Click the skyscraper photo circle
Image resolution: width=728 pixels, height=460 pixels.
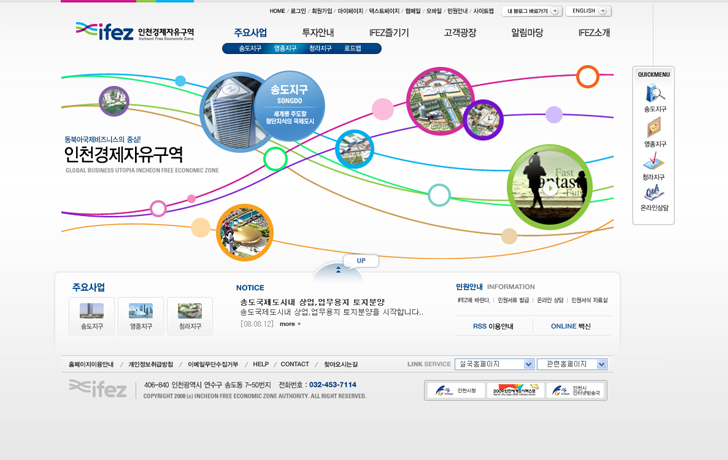coord(232,113)
